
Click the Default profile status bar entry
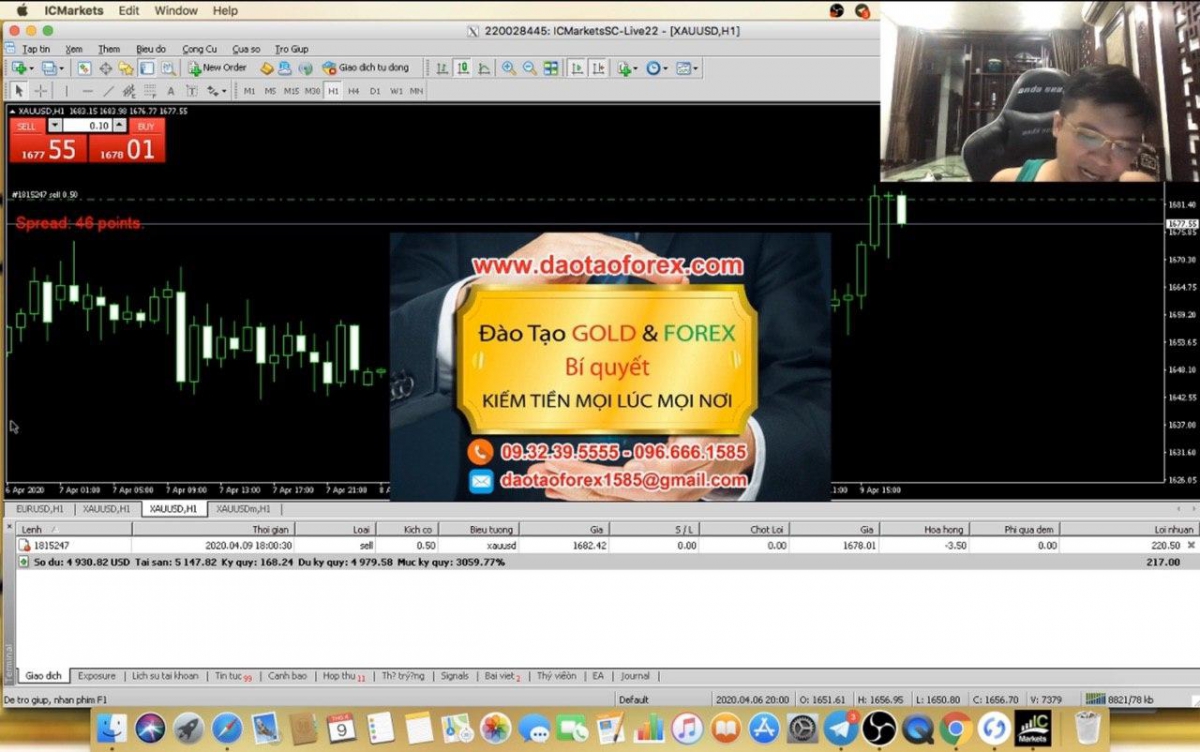[634, 700]
